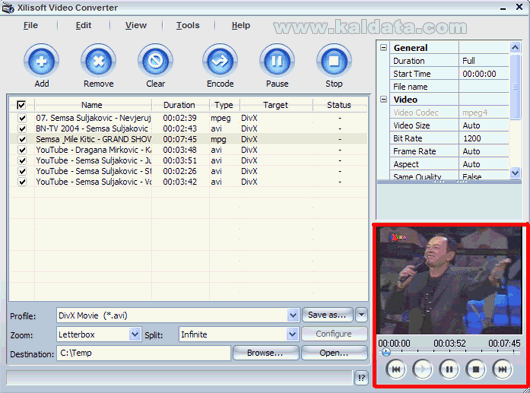Click the Open... destination button
The image size is (530, 393).
(x=334, y=353)
